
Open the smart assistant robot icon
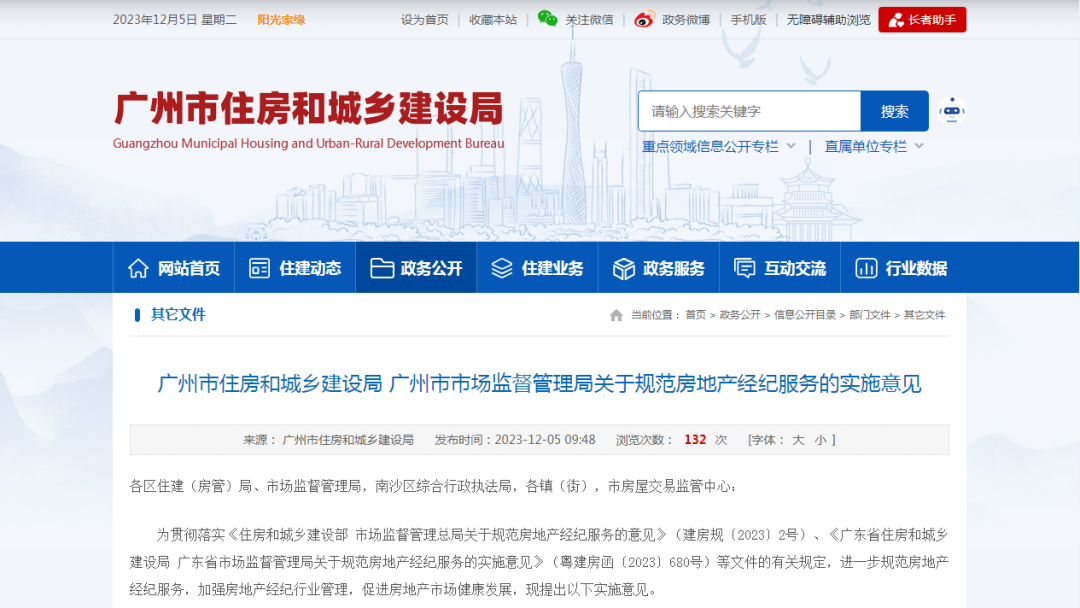pos(953,112)
